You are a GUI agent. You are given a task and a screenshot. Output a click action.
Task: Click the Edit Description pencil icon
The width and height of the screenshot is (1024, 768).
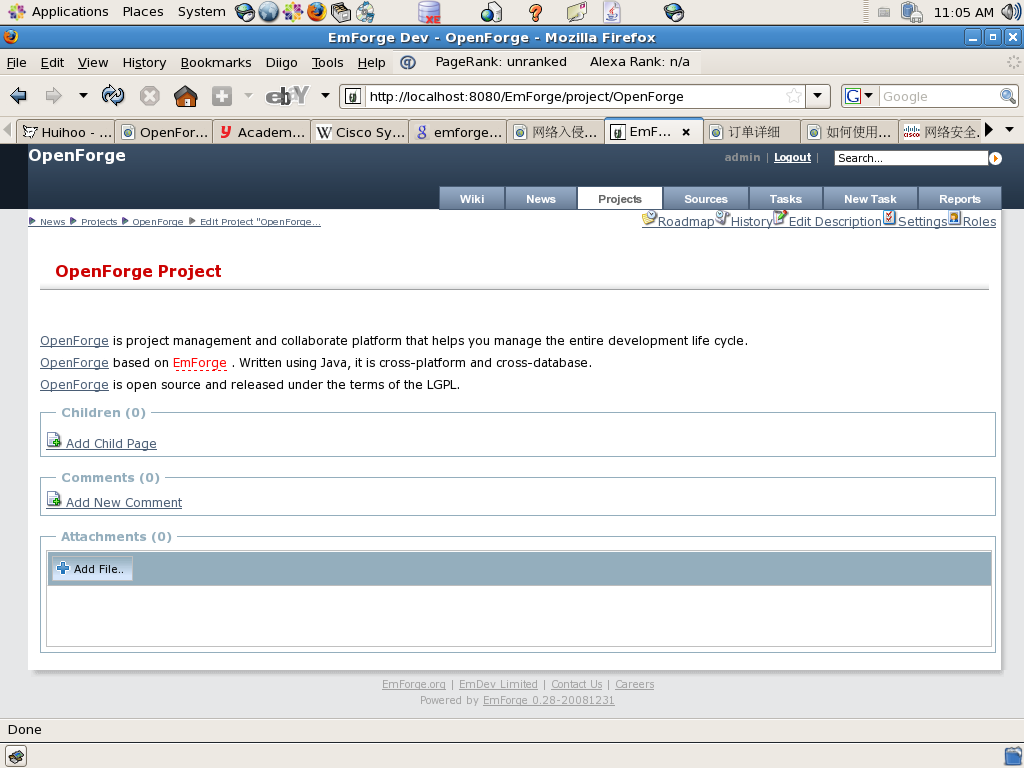[x=780, y=218]
